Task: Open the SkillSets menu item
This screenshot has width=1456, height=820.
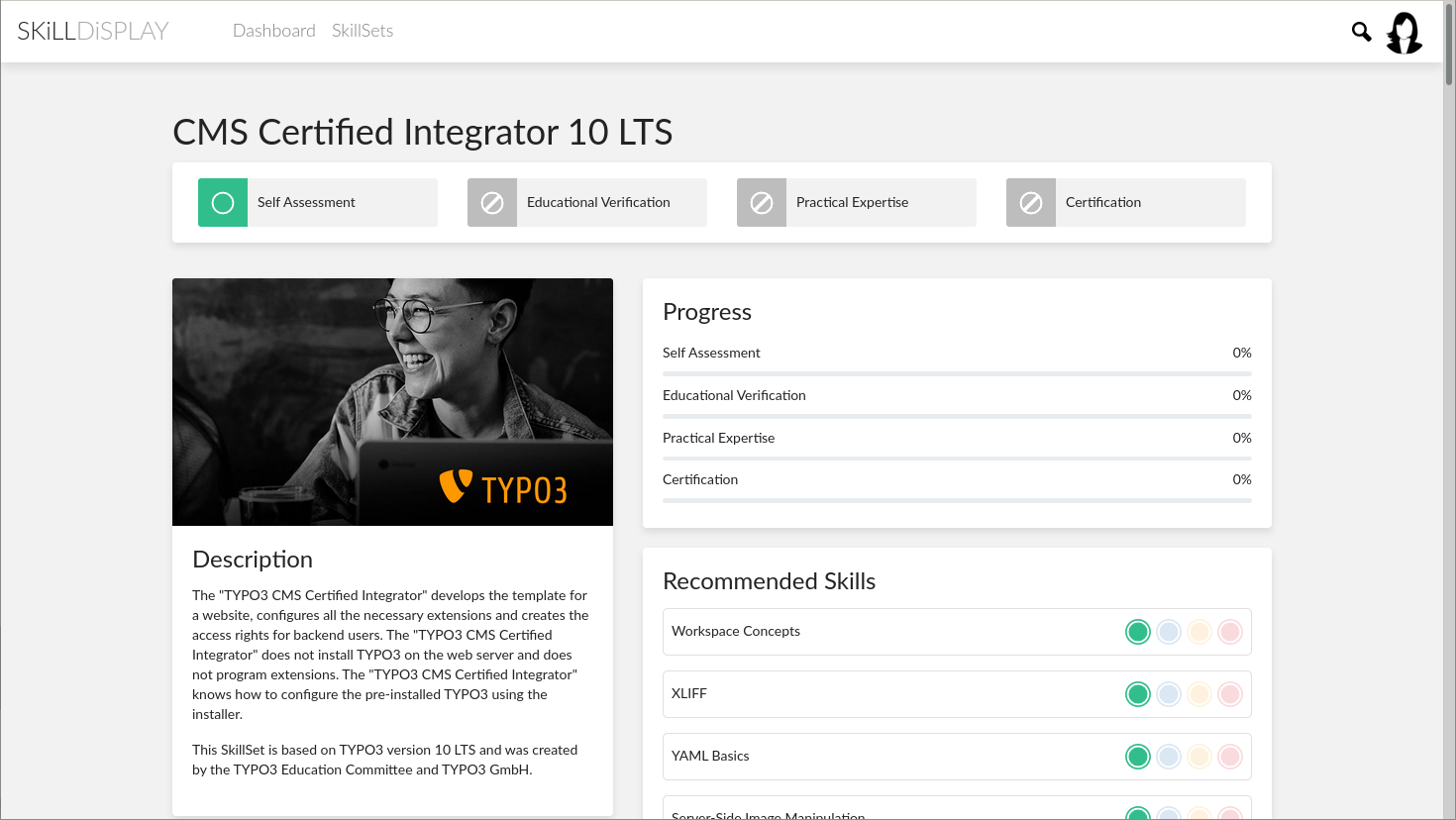Action: [363, 31]
